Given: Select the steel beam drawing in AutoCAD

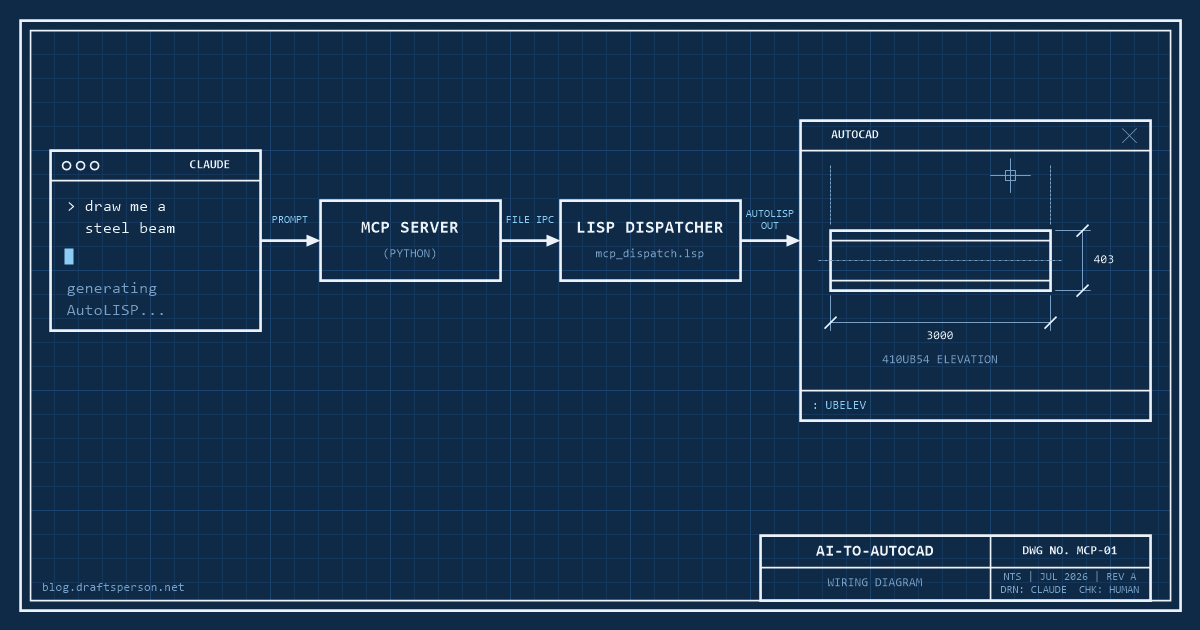Looking at the screenshot, I should [940, 260].
